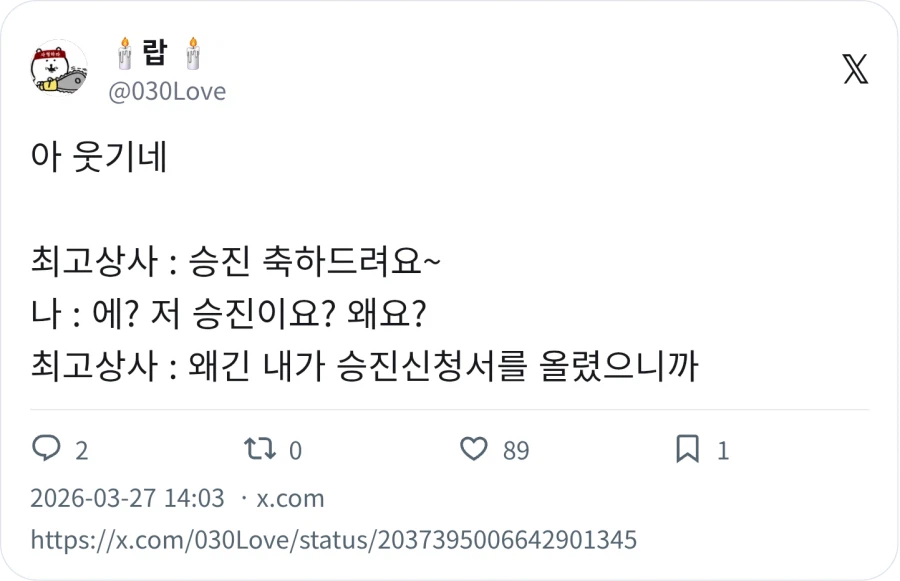Screen dimensions: 900x581
Task: Click the X logo in the top corner
Action: pyautogui.click(x=855, y=70)
